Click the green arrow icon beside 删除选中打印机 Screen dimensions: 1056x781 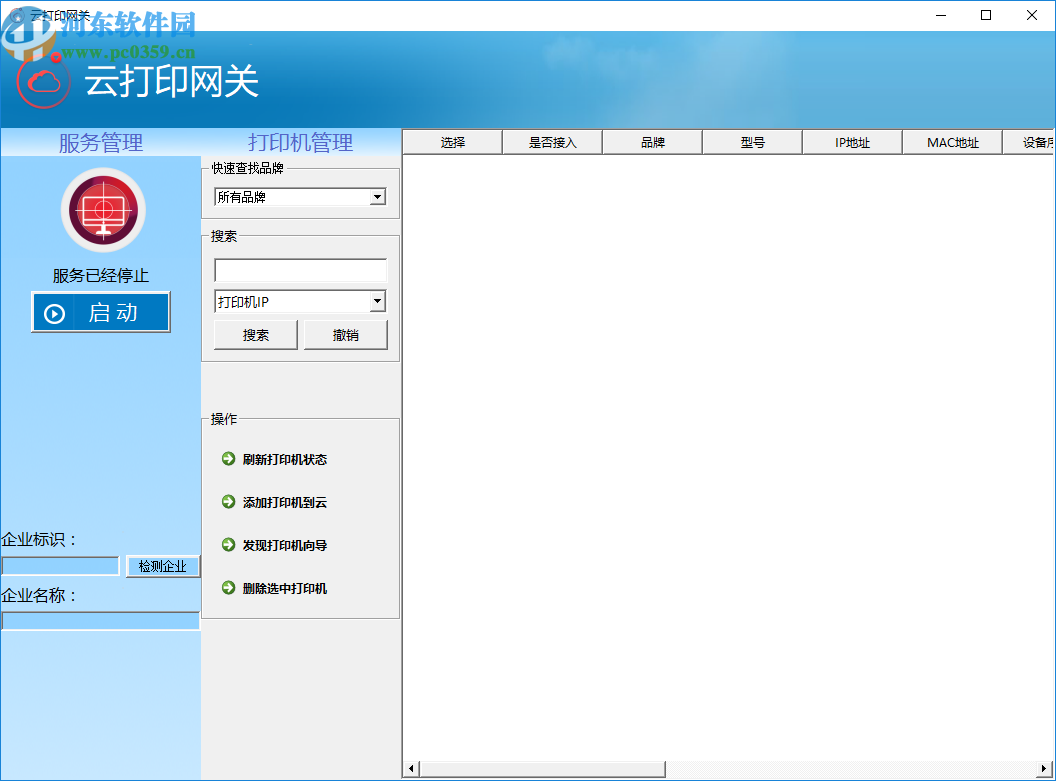coord(228,588)
